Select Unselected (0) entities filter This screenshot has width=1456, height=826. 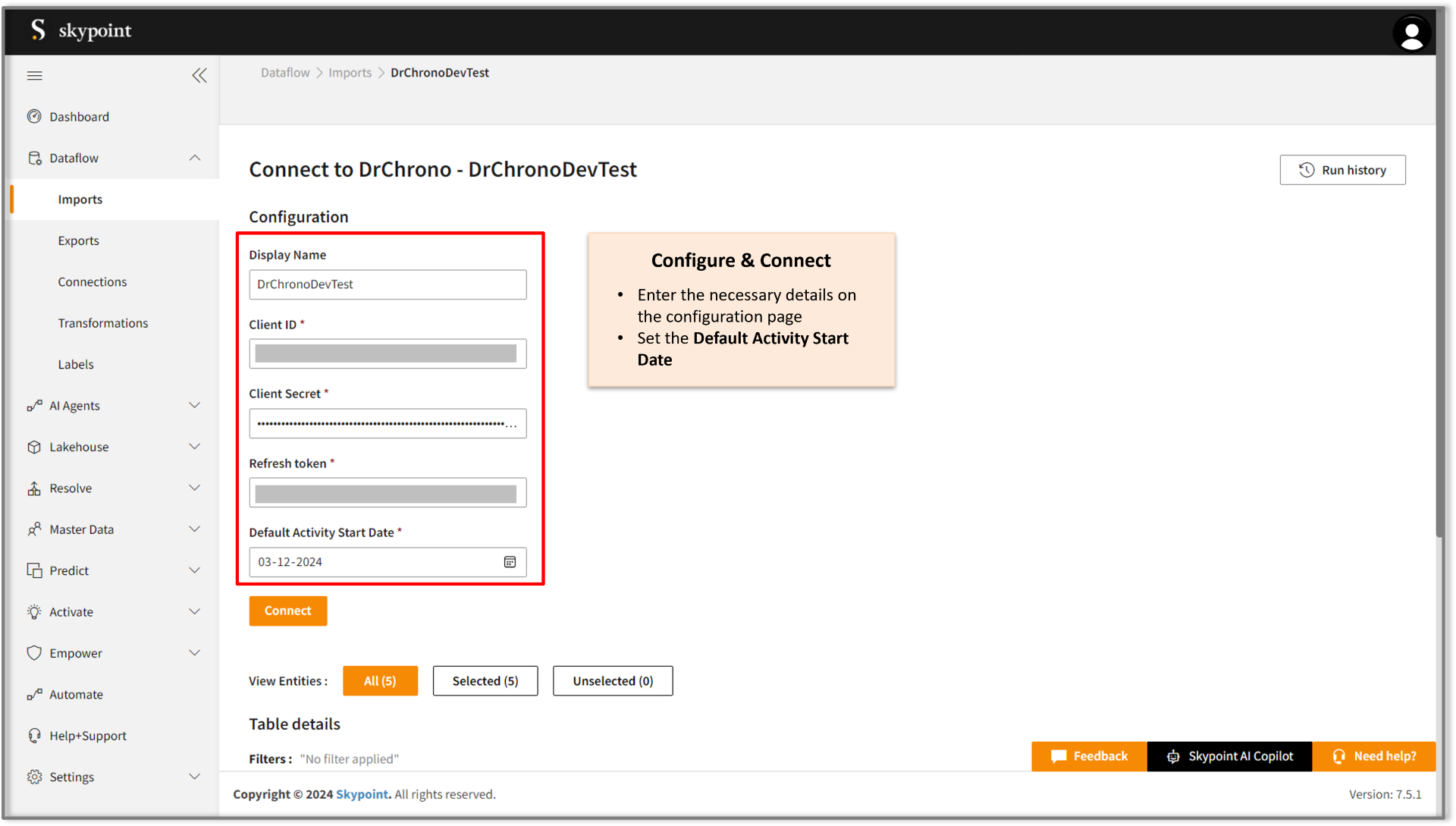click(612, 681)
